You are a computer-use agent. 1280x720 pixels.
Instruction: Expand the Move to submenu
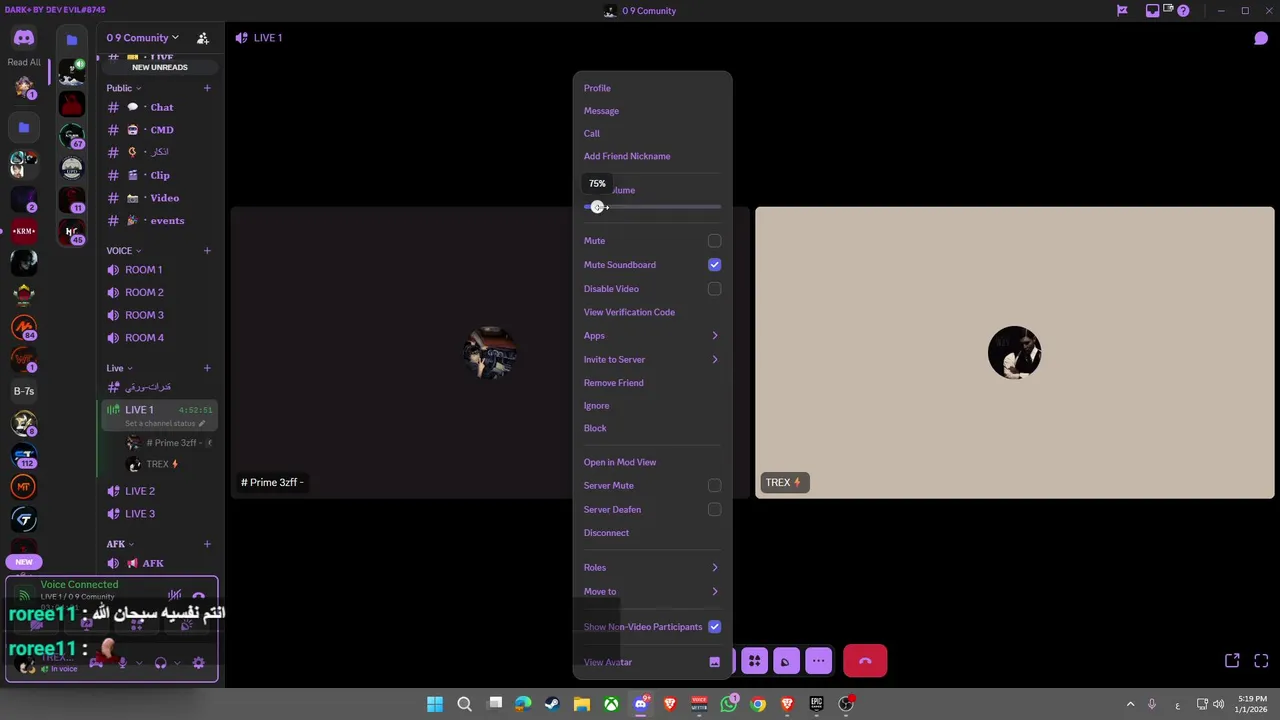652,592
